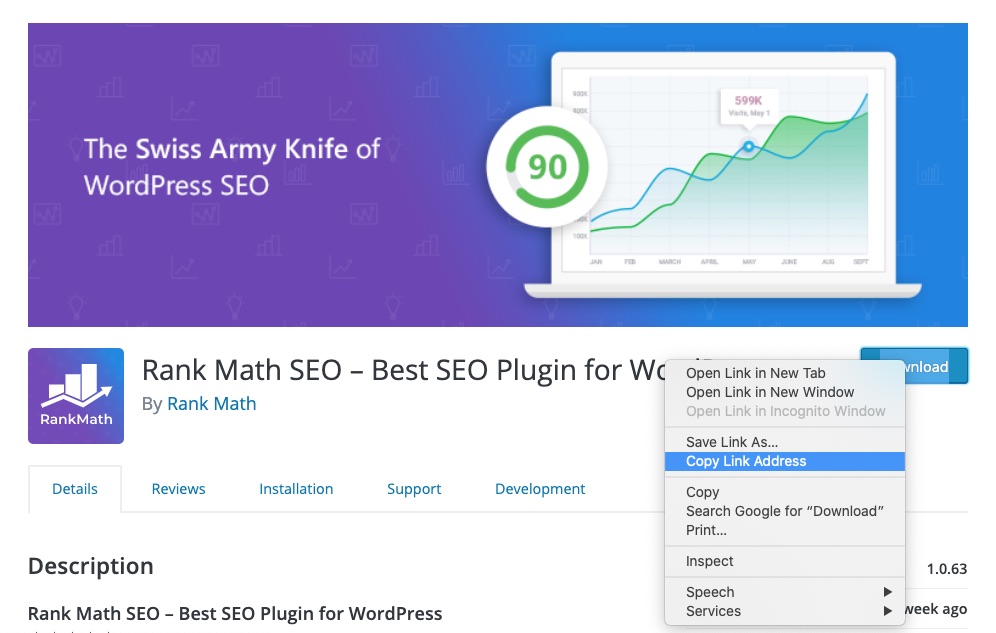Click the blue data point on chart
This screenshot has height=633, width=996.
[748, 147]
